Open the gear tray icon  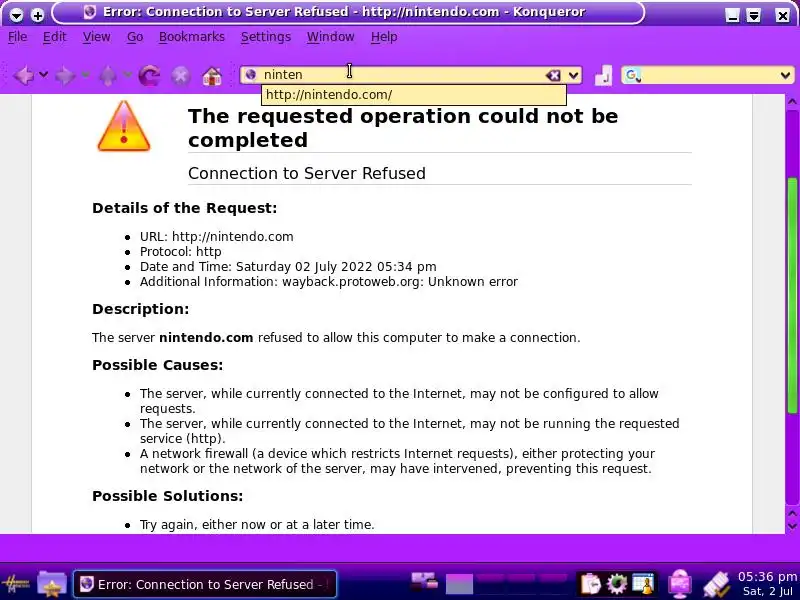click(616, 584)
